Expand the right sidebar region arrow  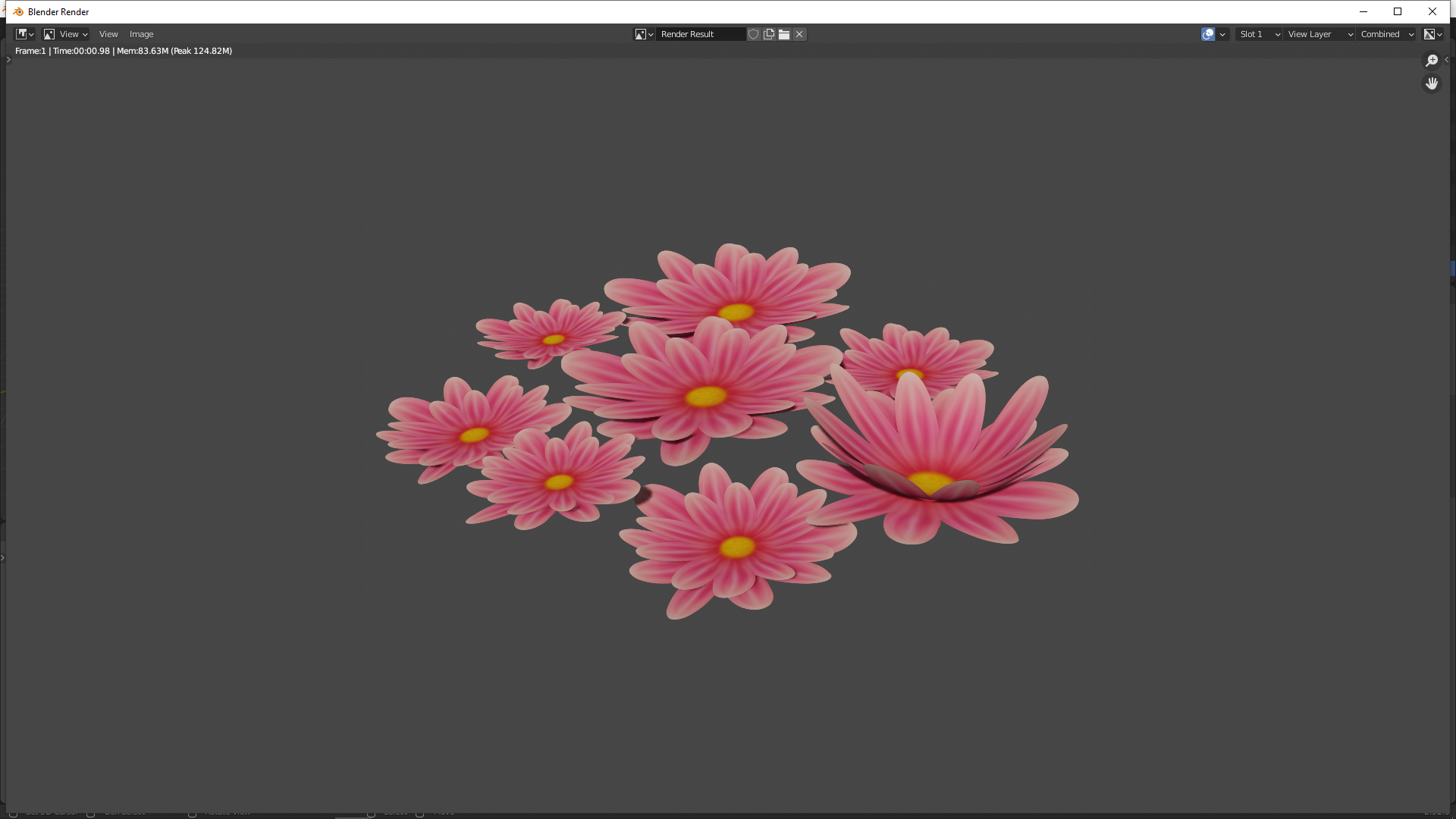(1446, 60)
